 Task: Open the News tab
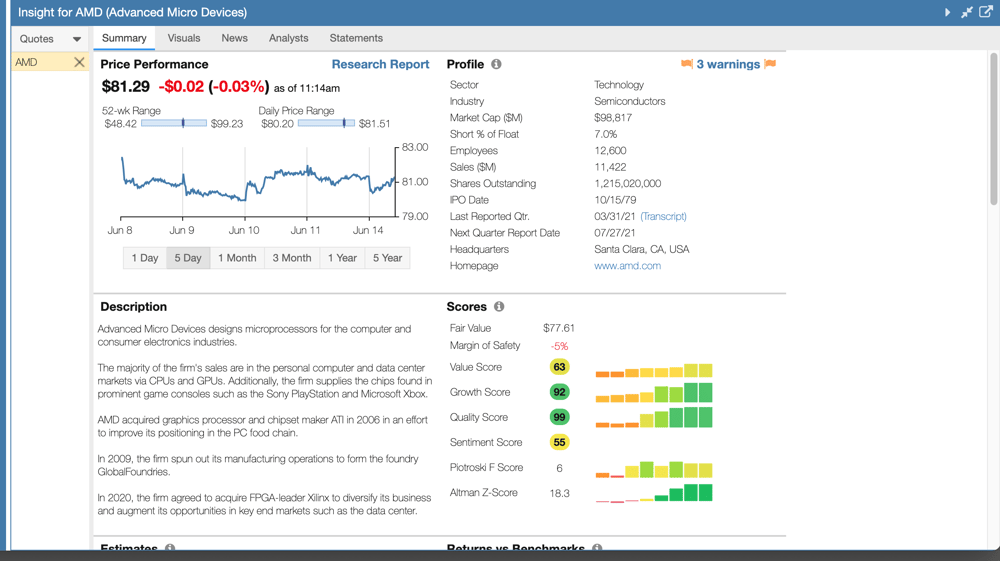[234, 38]
